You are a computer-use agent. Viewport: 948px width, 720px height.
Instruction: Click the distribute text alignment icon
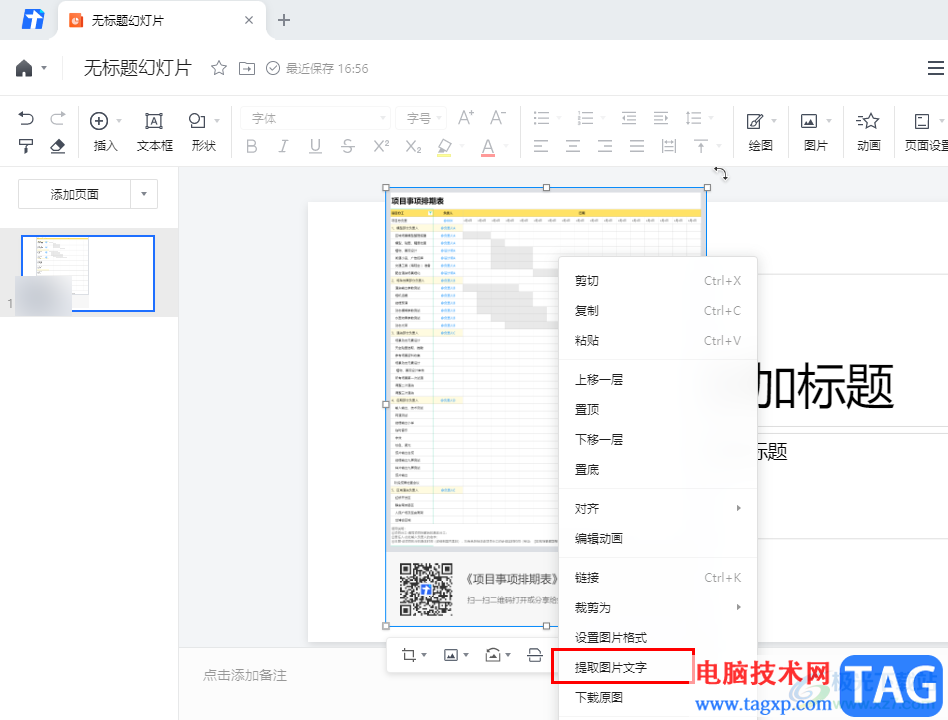(x=669, y=146)
